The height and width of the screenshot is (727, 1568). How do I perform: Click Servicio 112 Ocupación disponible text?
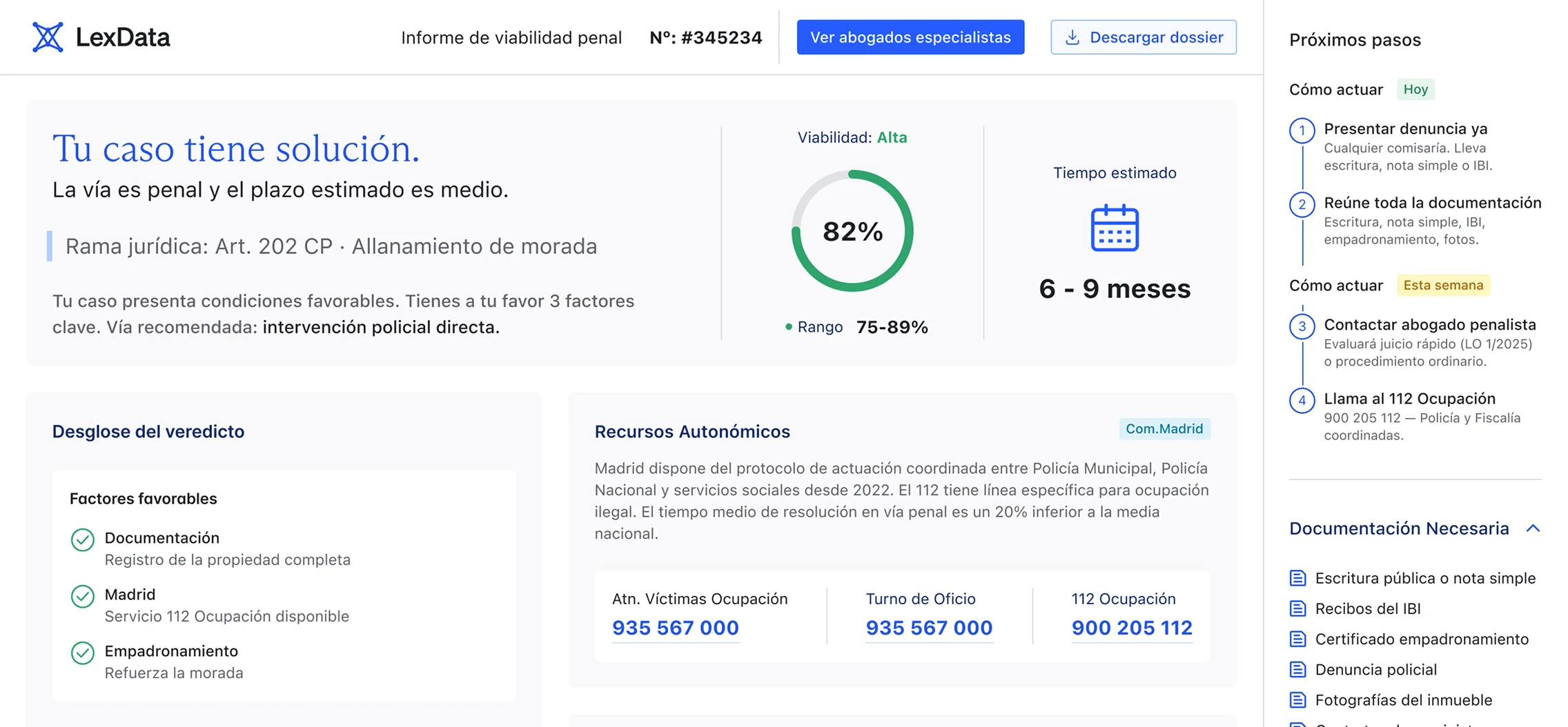coord(227,616)
